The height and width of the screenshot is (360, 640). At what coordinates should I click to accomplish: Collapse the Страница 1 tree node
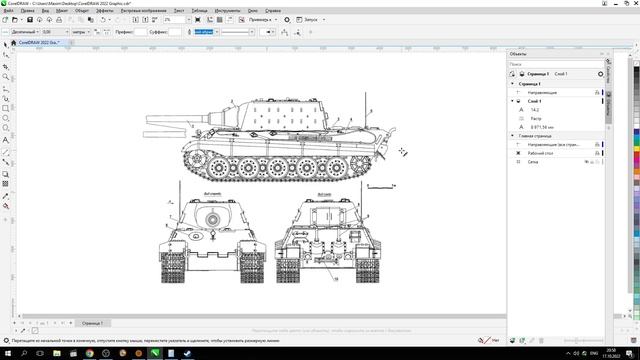513,84
